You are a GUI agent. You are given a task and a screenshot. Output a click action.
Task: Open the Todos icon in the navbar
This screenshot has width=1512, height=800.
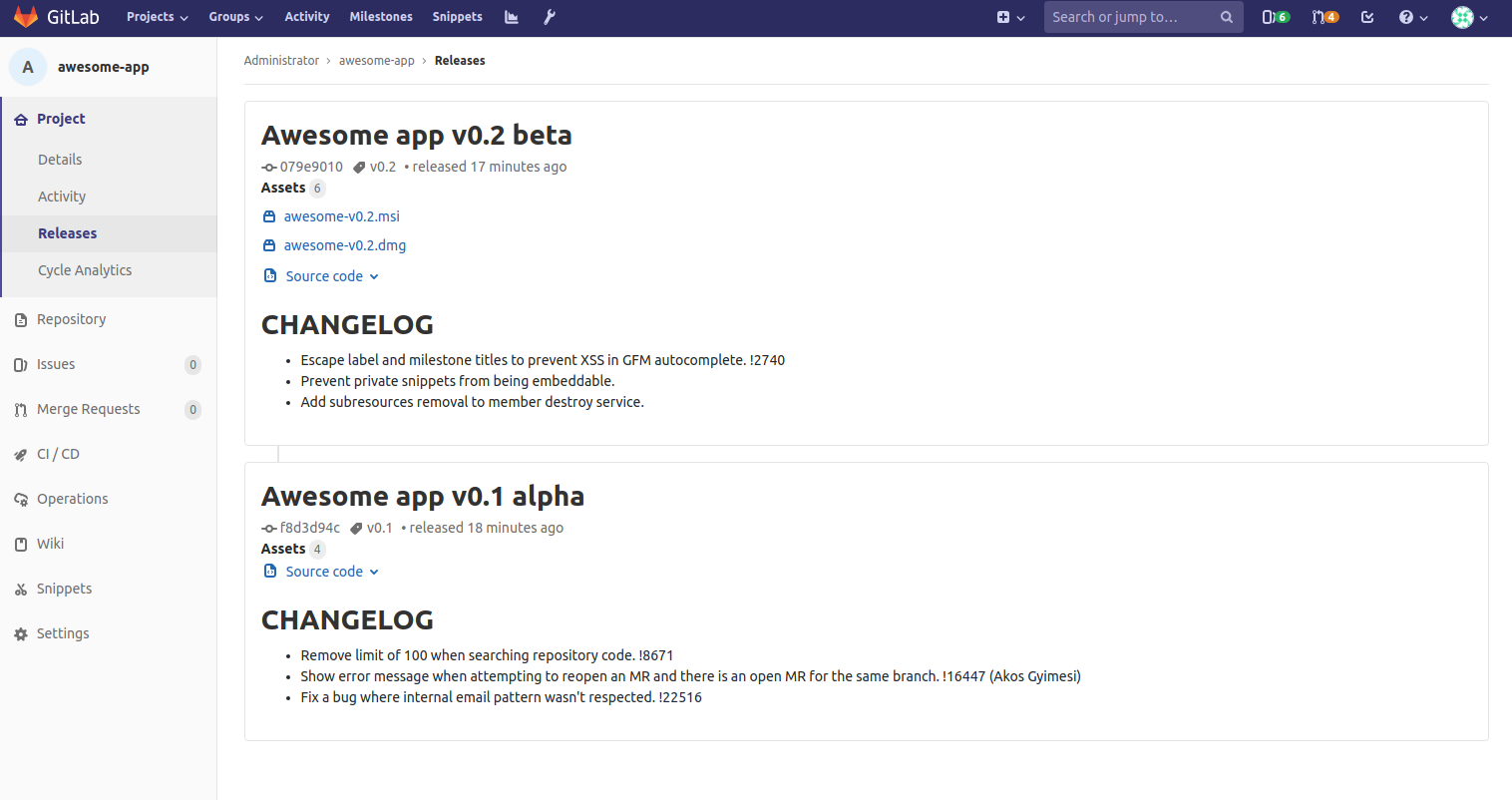(1367, 17)
